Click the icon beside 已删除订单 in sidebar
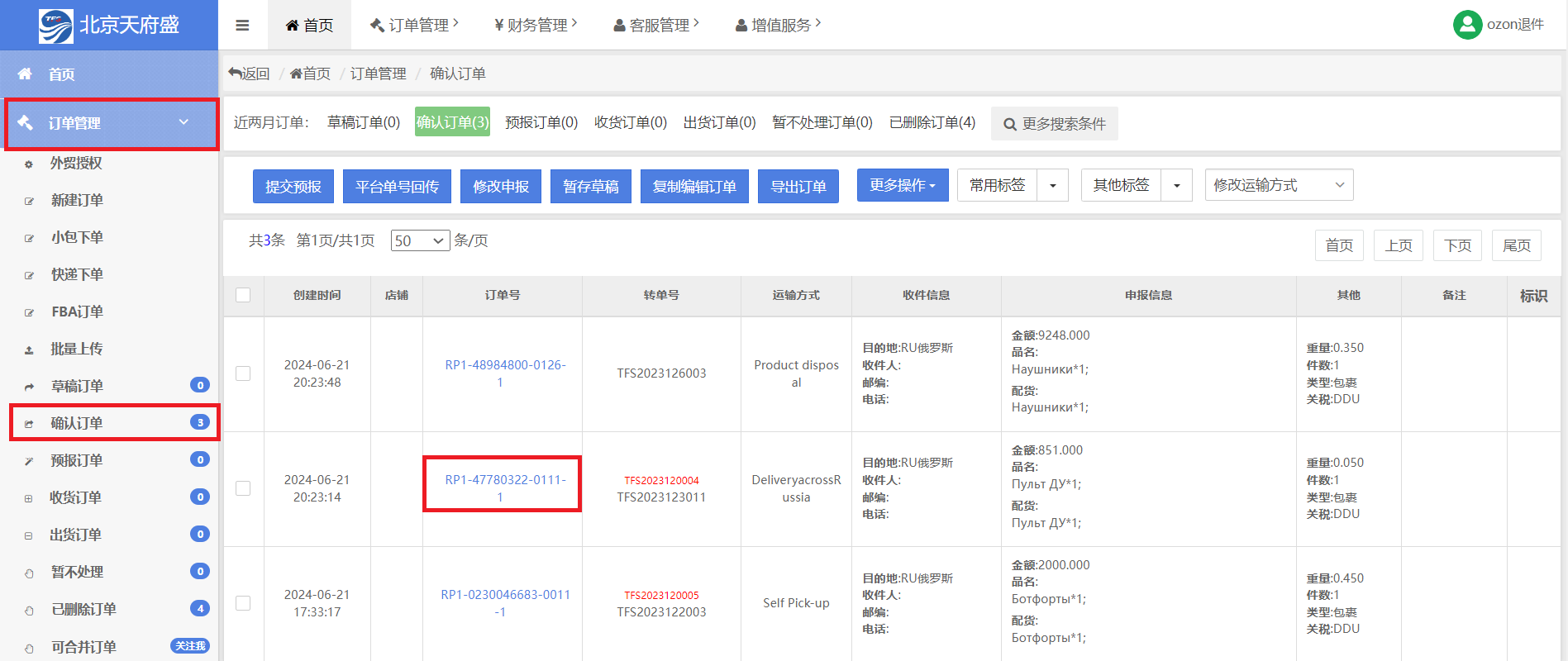Screen dimensions: 1568x661 [x=29, y=611]
